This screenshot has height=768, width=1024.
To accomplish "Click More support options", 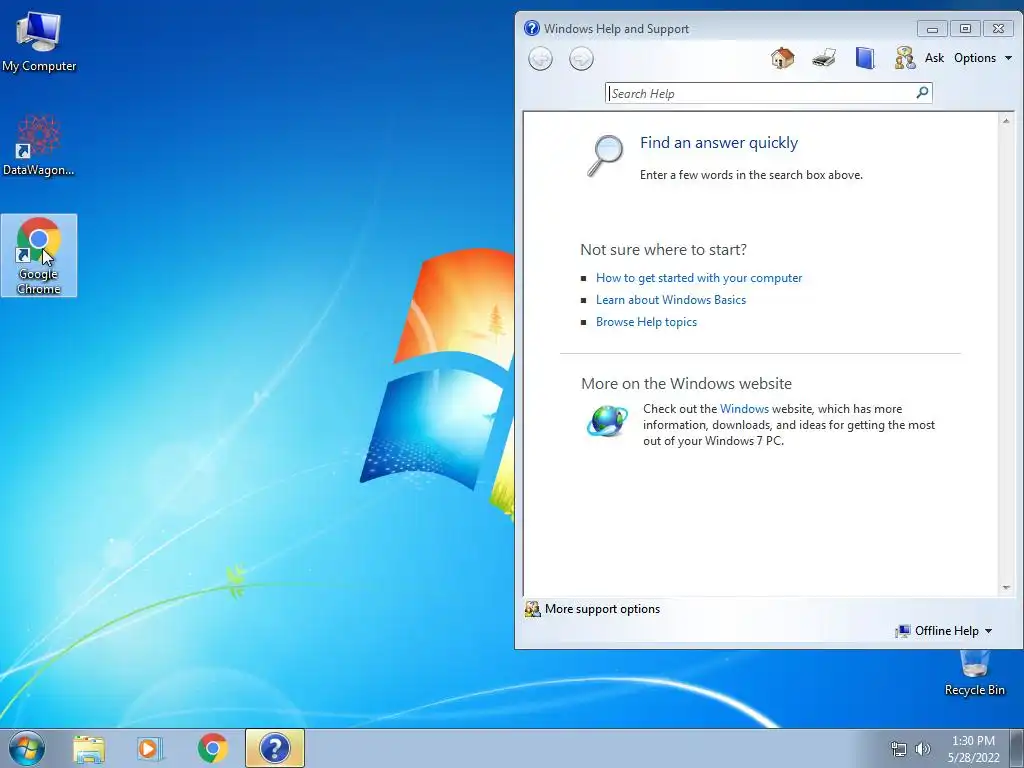I will click(602, 609).
